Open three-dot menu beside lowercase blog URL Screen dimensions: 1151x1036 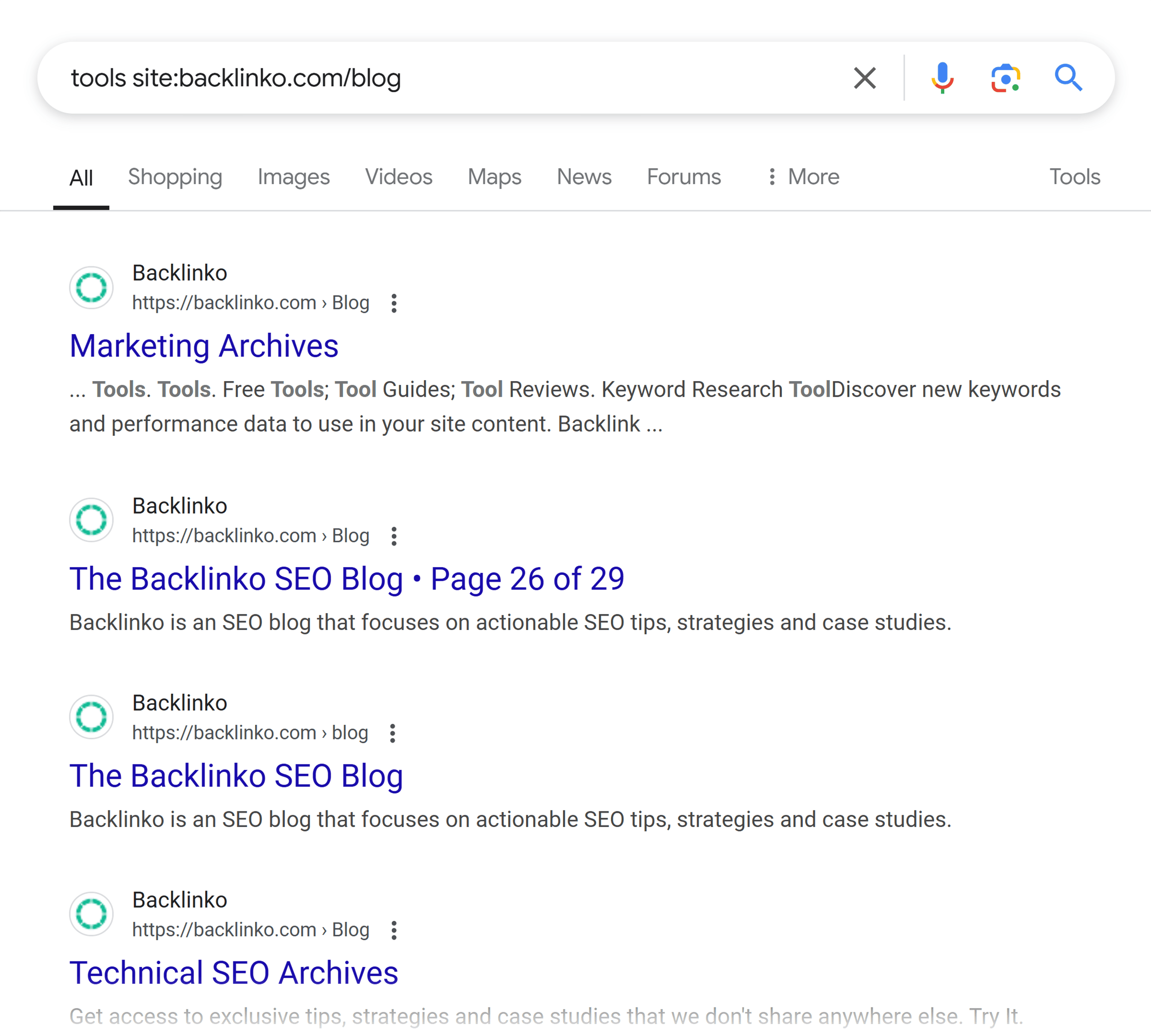[x=392, y=733]
